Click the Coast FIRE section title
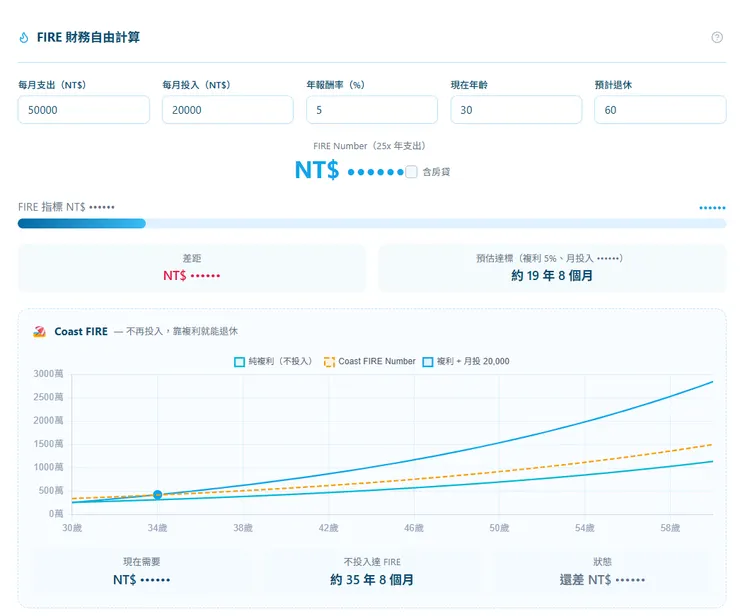The image size is (740, 616). [x=81, y=331]
